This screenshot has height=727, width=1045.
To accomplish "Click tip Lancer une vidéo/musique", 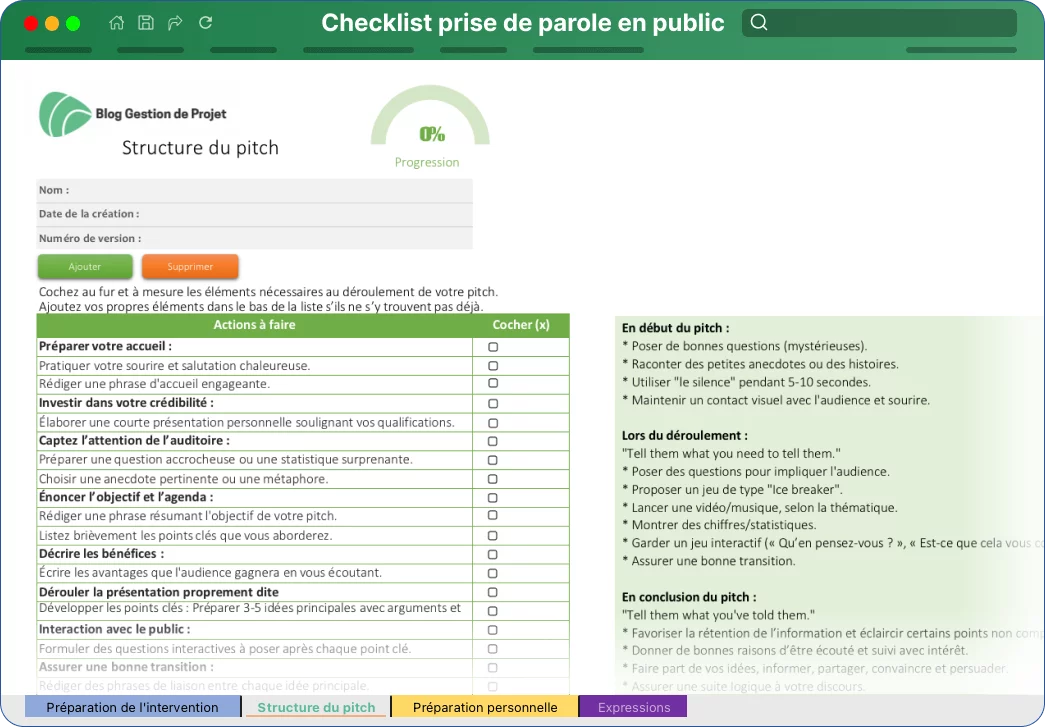I will click(x=760, y=507).
